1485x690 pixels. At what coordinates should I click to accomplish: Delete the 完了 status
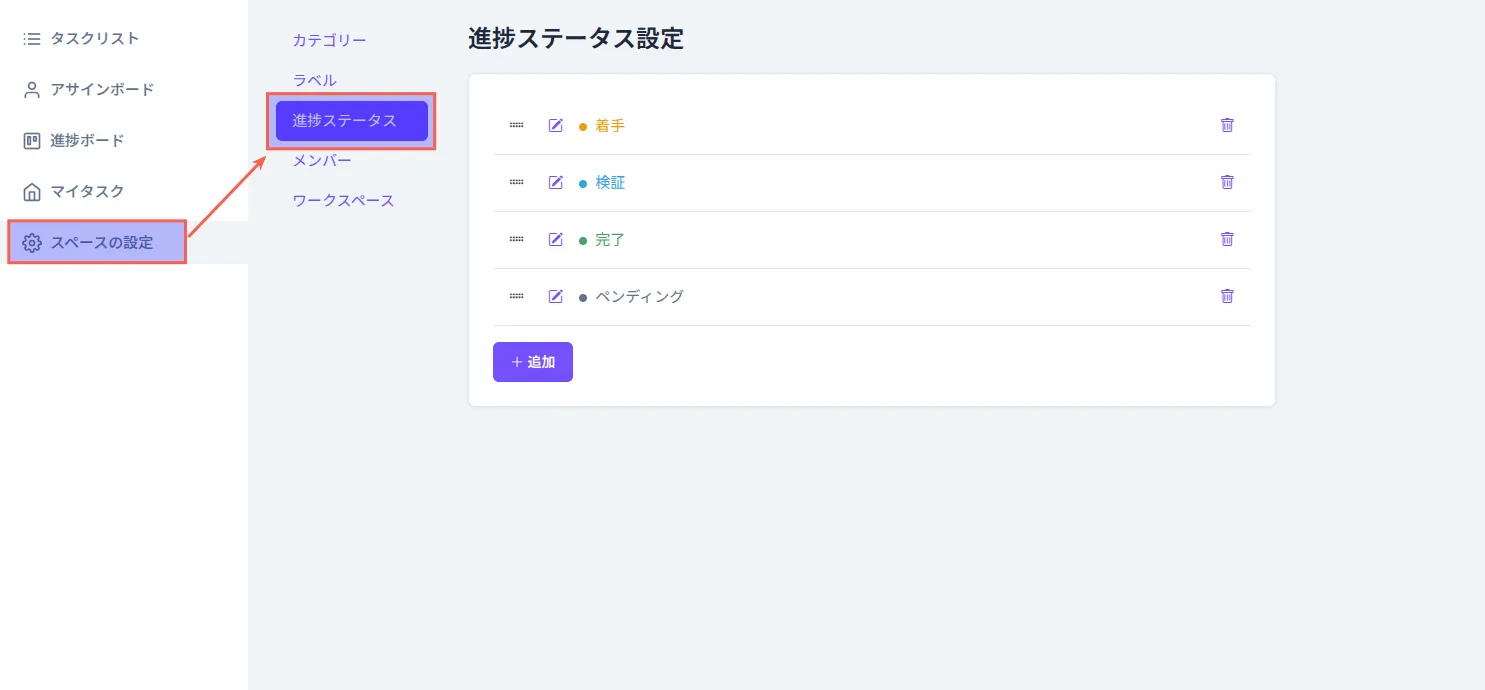(1226, 239)
